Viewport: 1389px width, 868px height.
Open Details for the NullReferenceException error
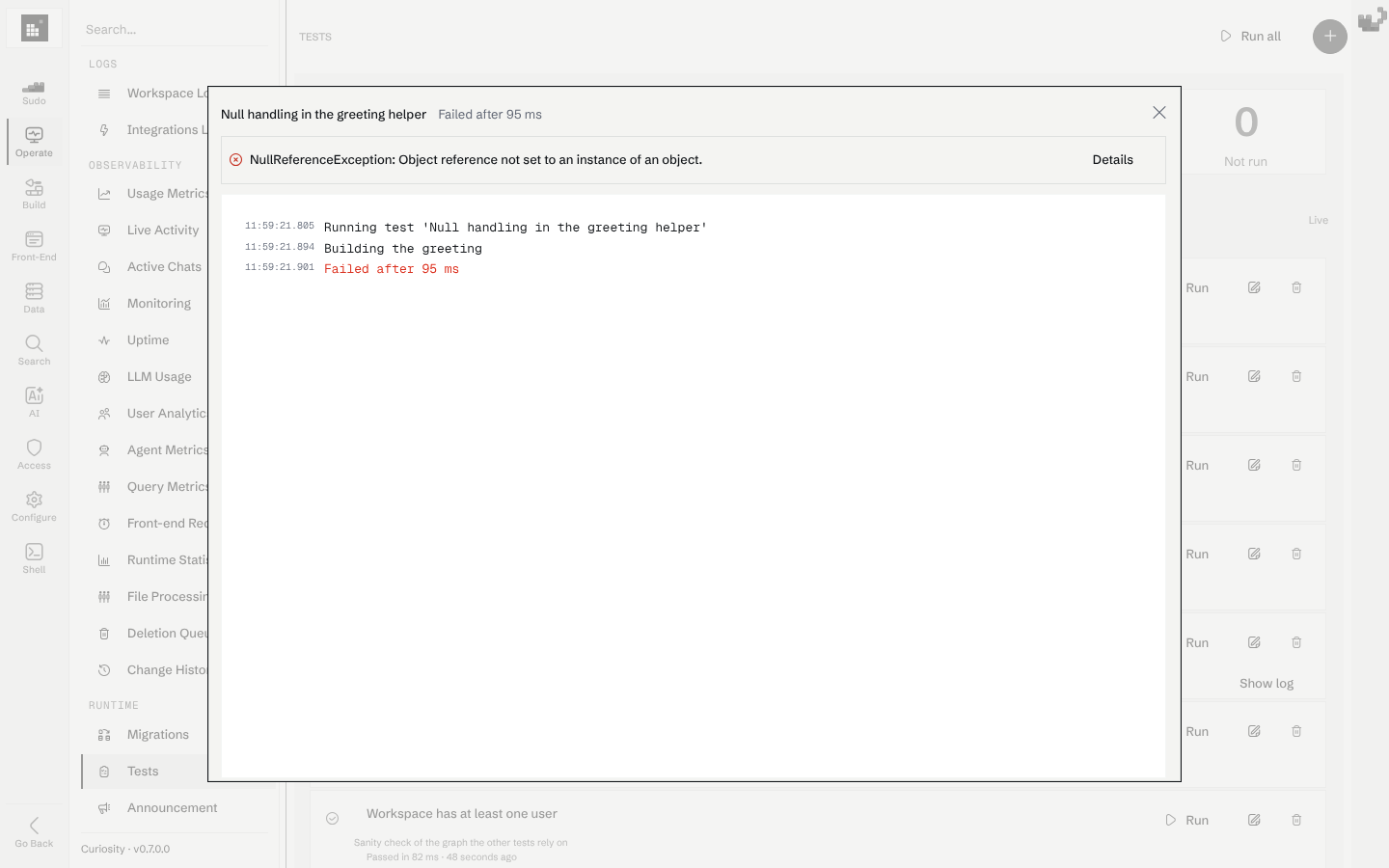coord(1112,160)
